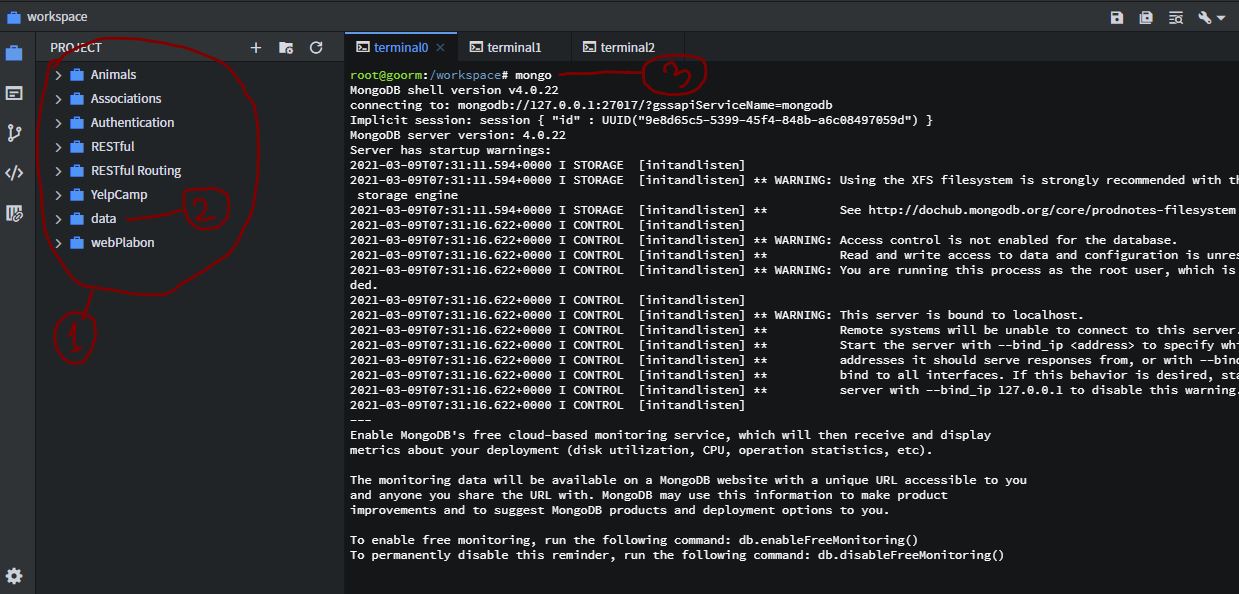The image size is (1239, 594).
Task: Click the Save icon in the top toolbar
Action: (x=1117, y=17)
